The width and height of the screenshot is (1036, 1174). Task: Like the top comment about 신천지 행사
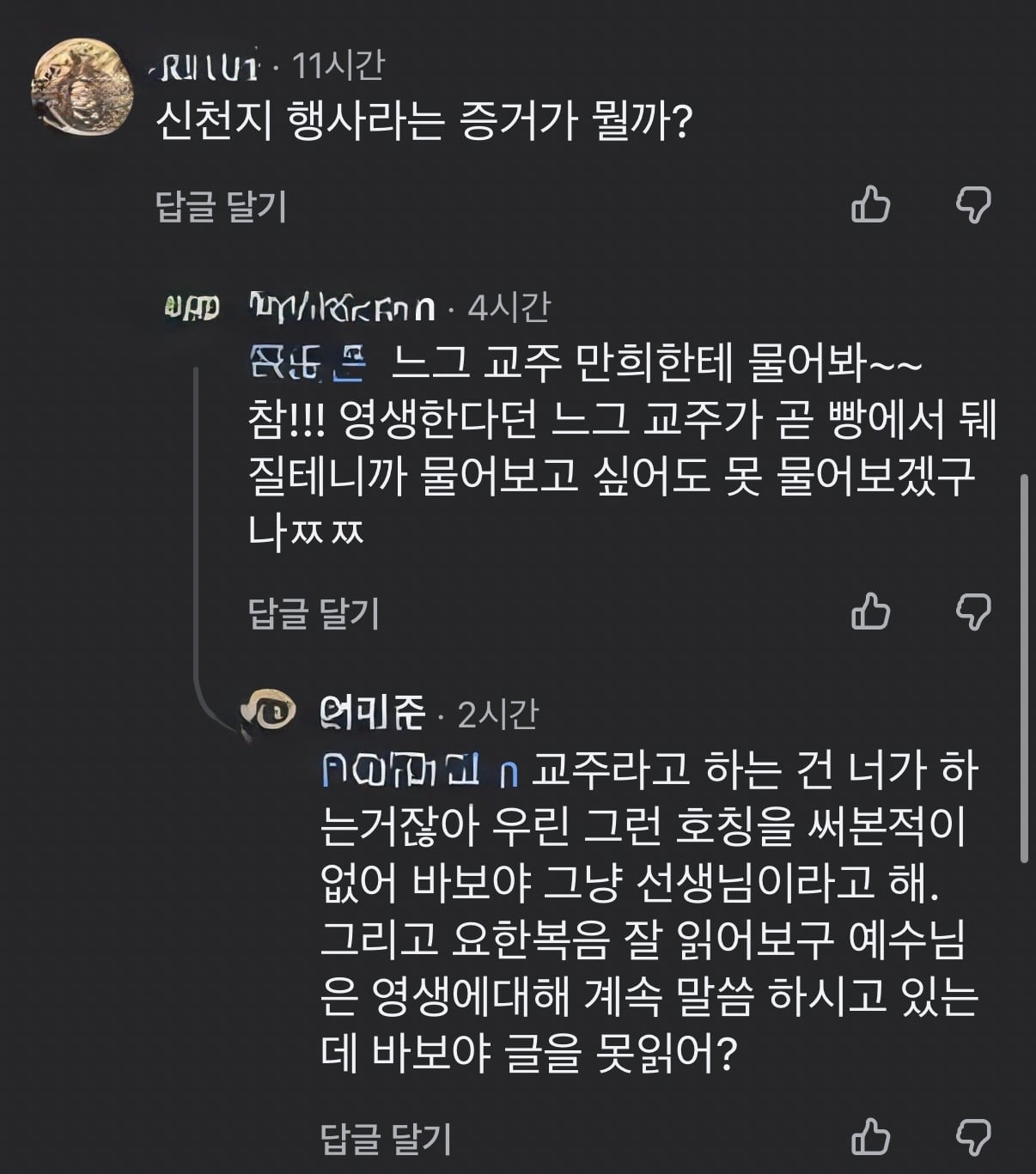point(870,204)
